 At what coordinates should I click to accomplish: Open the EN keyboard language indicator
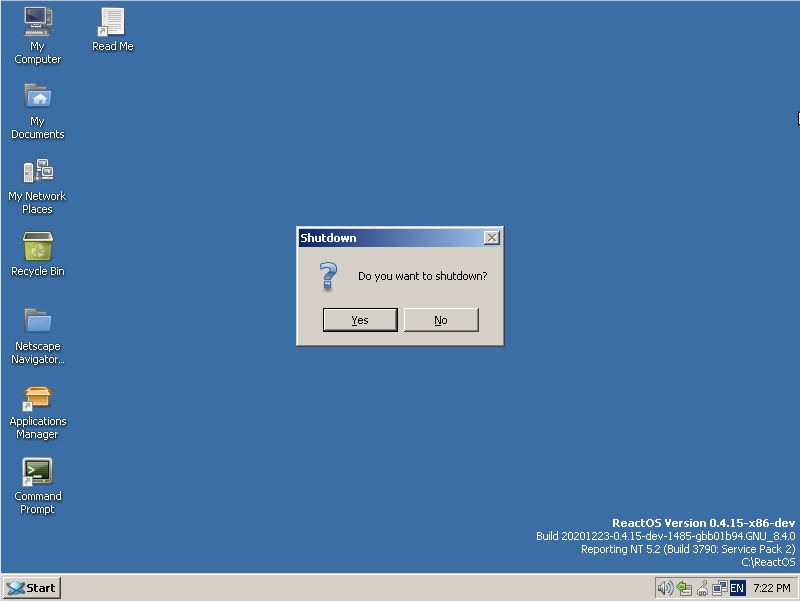tap(738, 588)
